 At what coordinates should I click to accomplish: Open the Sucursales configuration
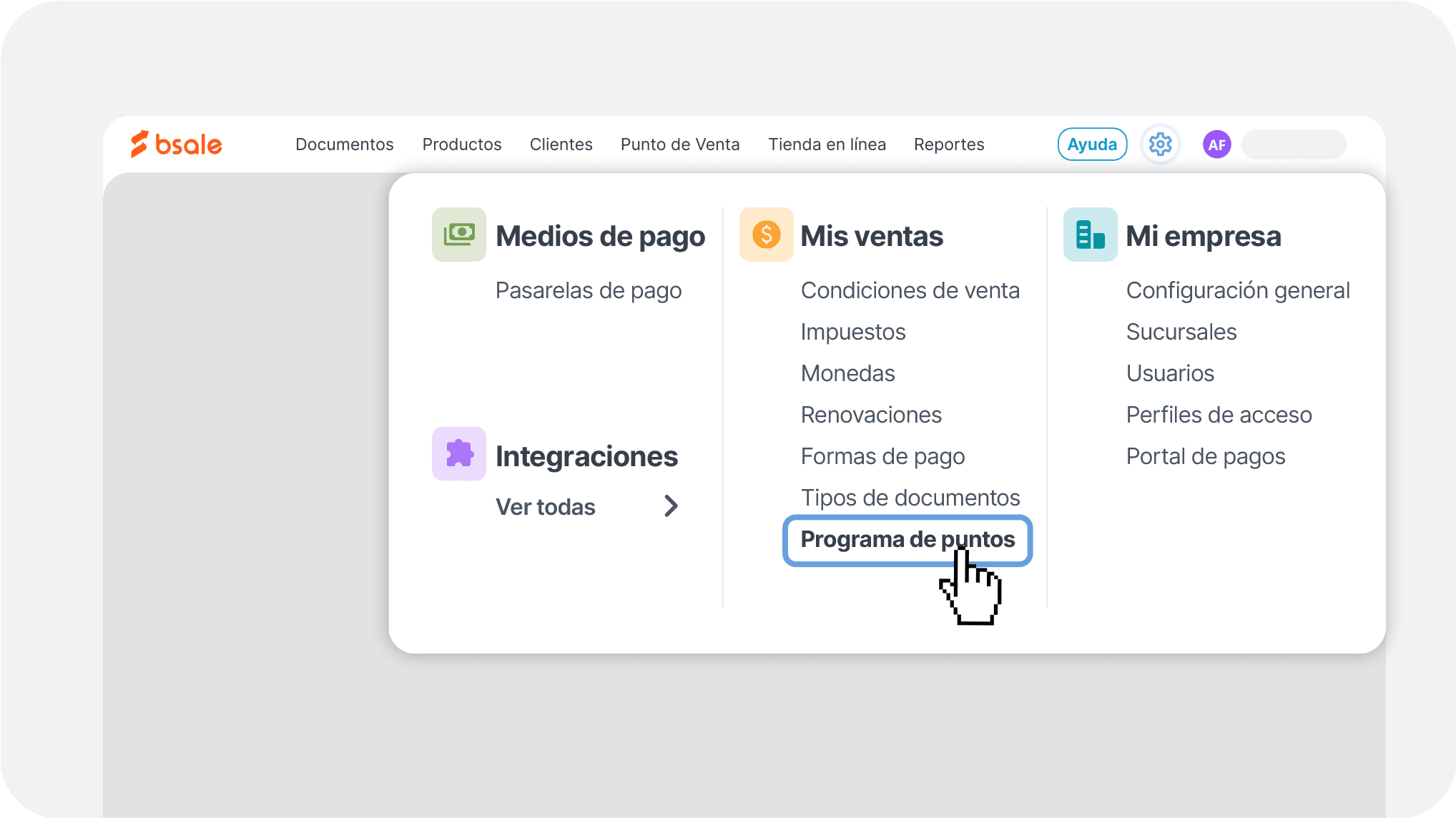pos(1181,331)
